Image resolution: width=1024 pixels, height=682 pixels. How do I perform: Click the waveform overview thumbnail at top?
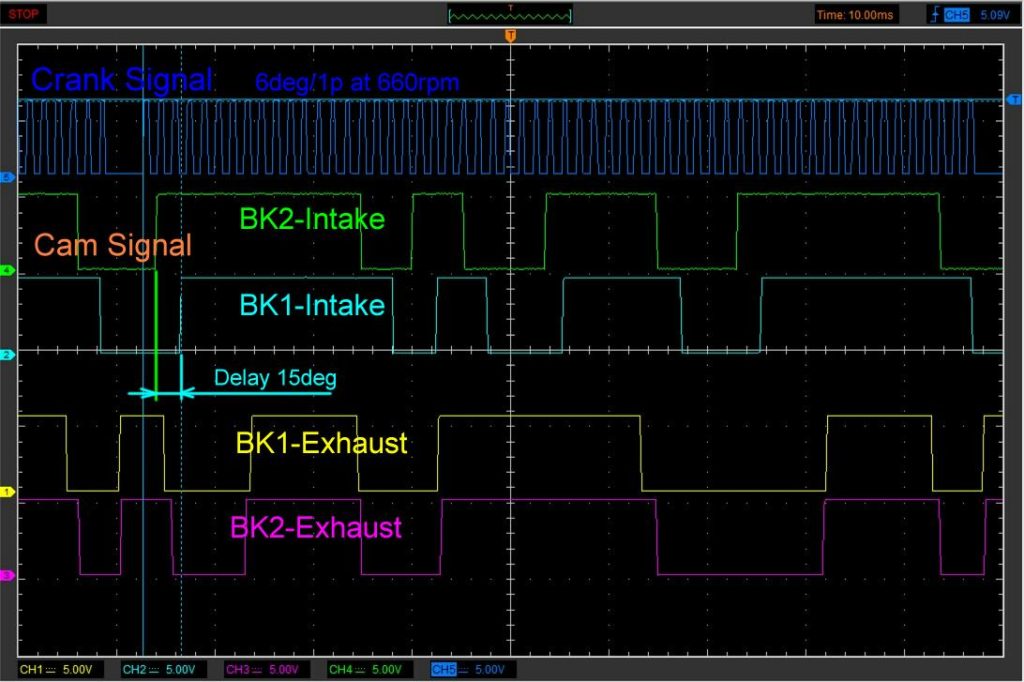[510, 15]
